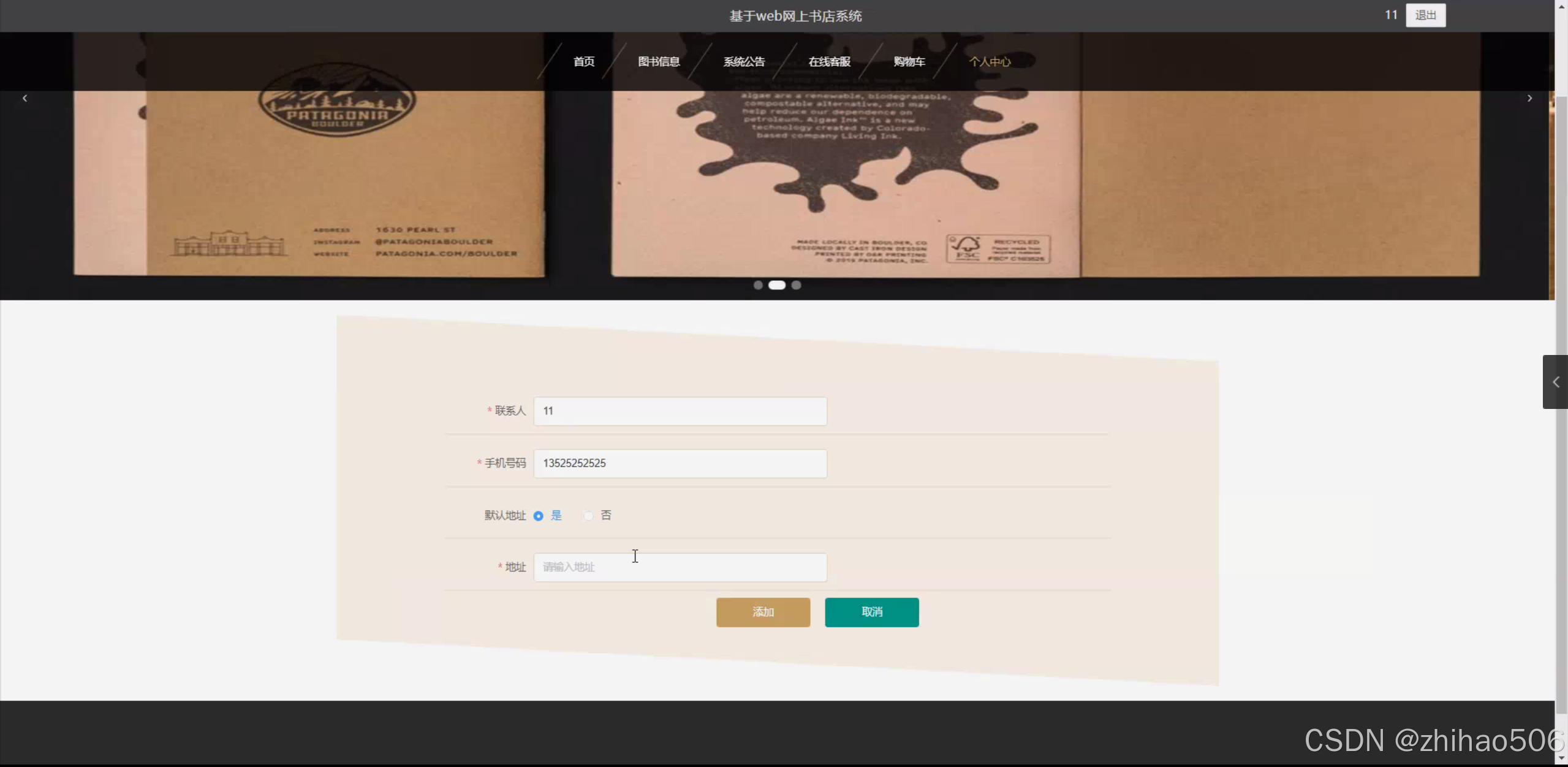Choose 是 for default address
Image resolution: width=1568 pixels, height=767 pixels.
(539, 516)
